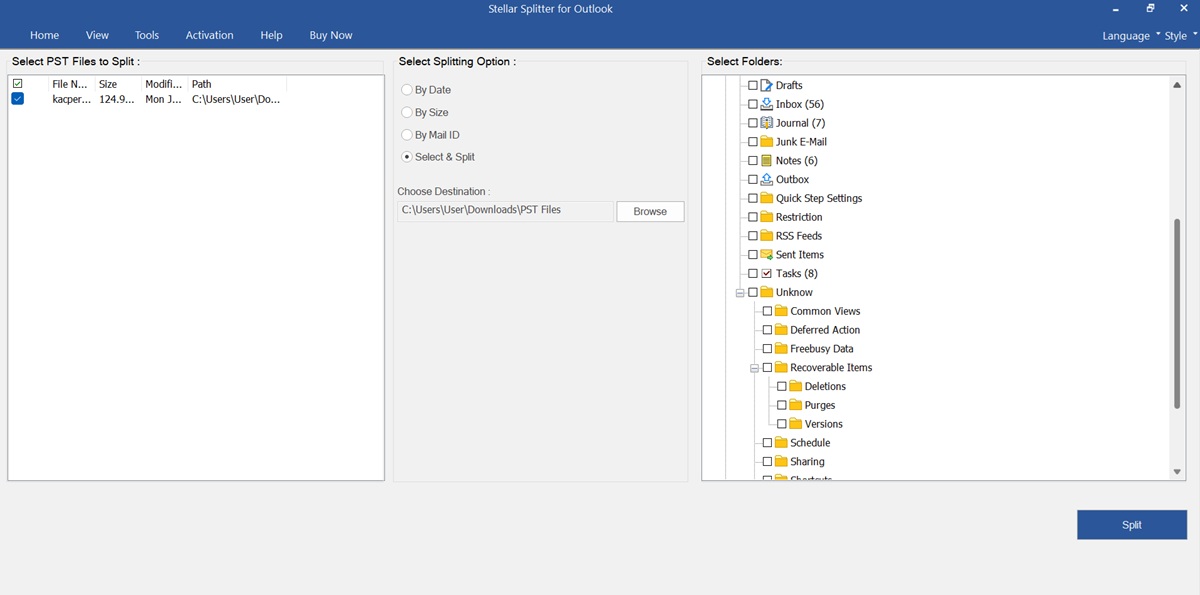Click the Inbox folder icon
This screenshot has width=1200, height=595.
click(x=767, y=104)
